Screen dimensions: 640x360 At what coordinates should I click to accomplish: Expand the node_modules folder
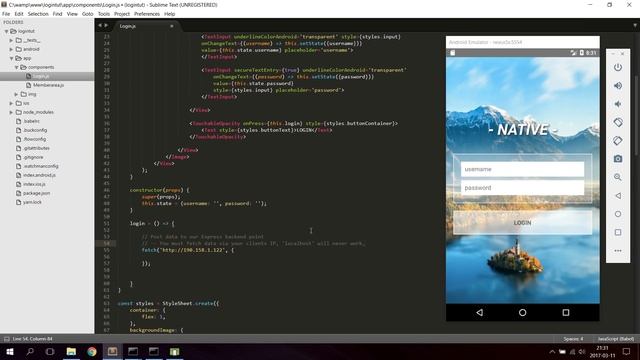pyautogui.click(x=11, y=112)
